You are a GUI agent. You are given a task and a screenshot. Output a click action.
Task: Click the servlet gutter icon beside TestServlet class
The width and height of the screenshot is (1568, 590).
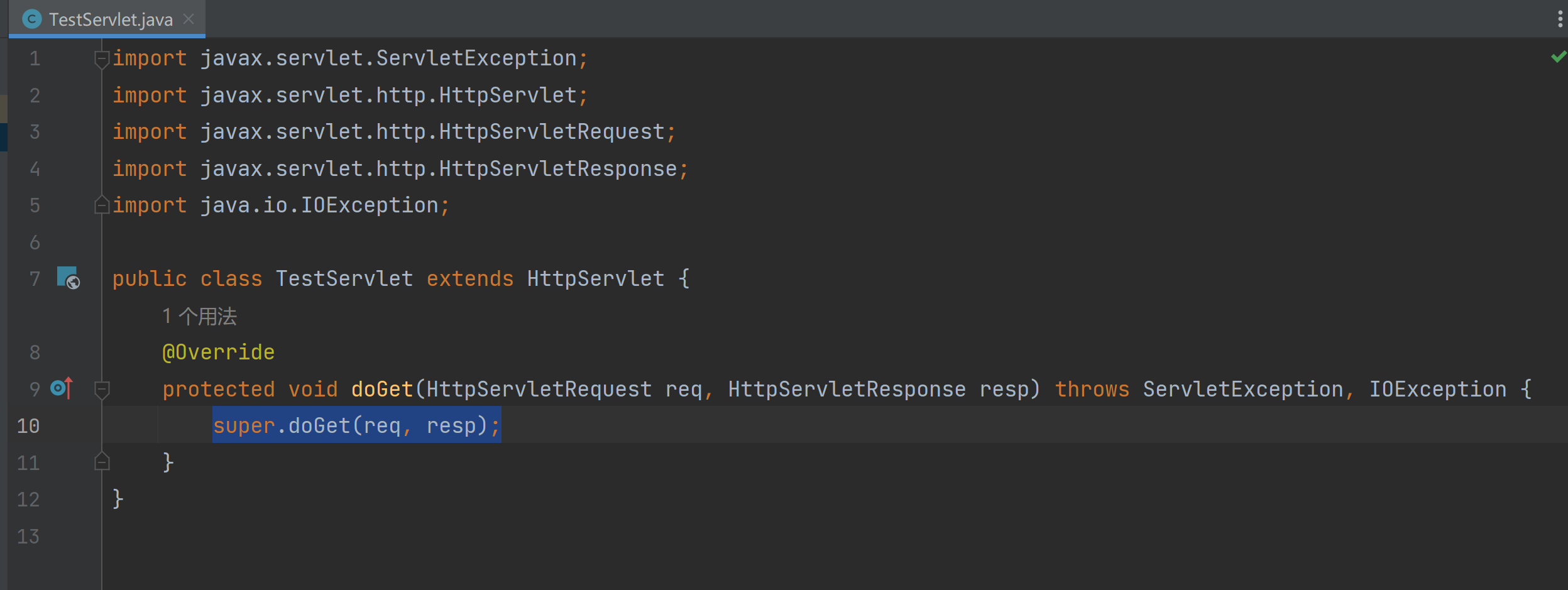68,278
